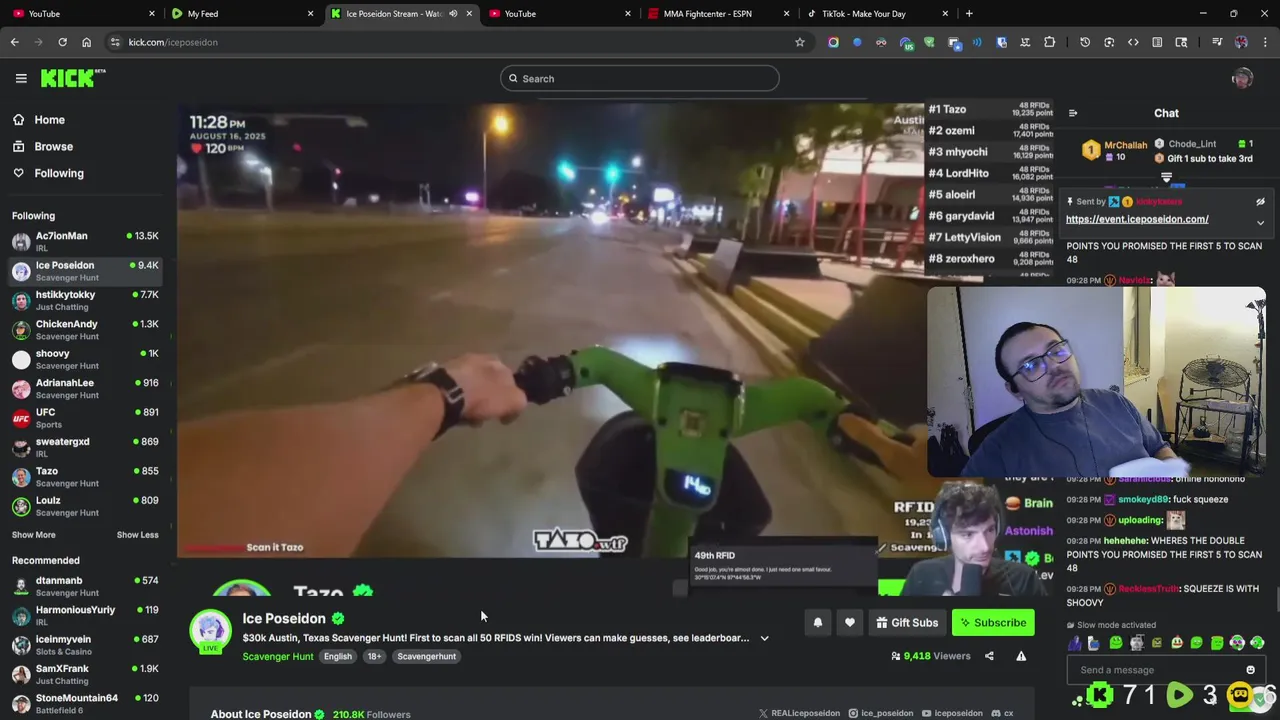Open REALiceposeidon X profile link

point(799,713)
